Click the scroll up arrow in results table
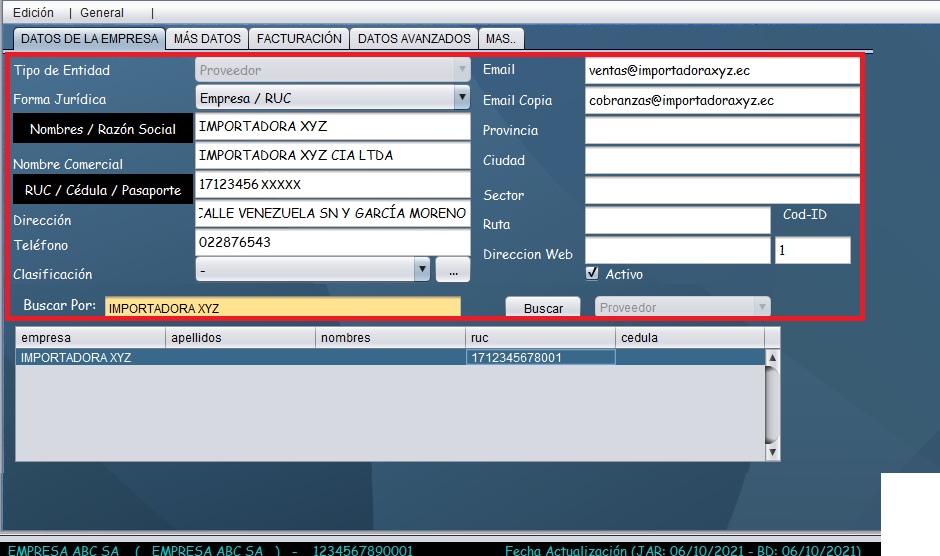940x556 pixels. [x=771, y=357]
